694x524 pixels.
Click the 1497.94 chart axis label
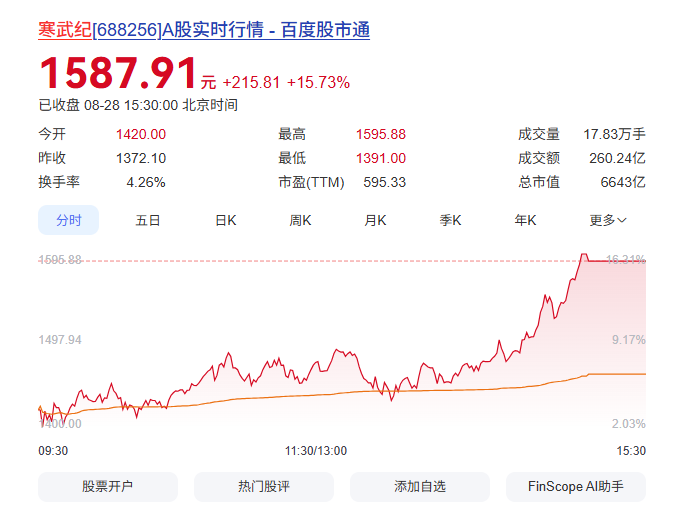point(60,340)
